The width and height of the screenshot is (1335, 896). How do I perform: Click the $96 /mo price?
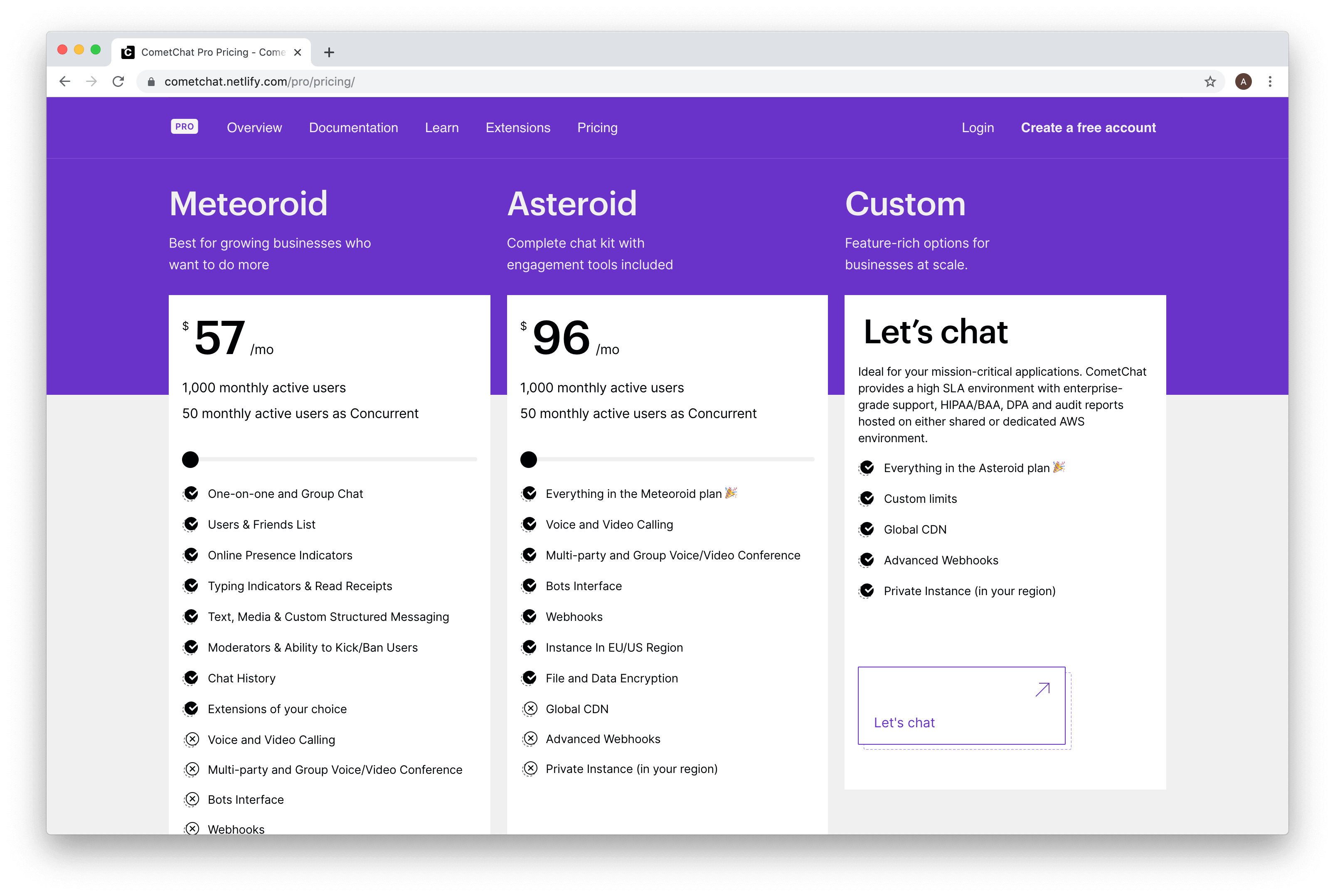click(570, 338)
